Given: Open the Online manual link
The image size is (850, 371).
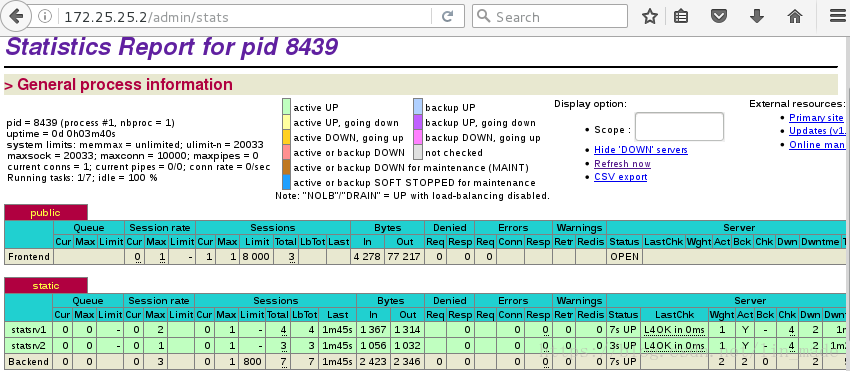Looking at the screenshot, I should (817, 144).
